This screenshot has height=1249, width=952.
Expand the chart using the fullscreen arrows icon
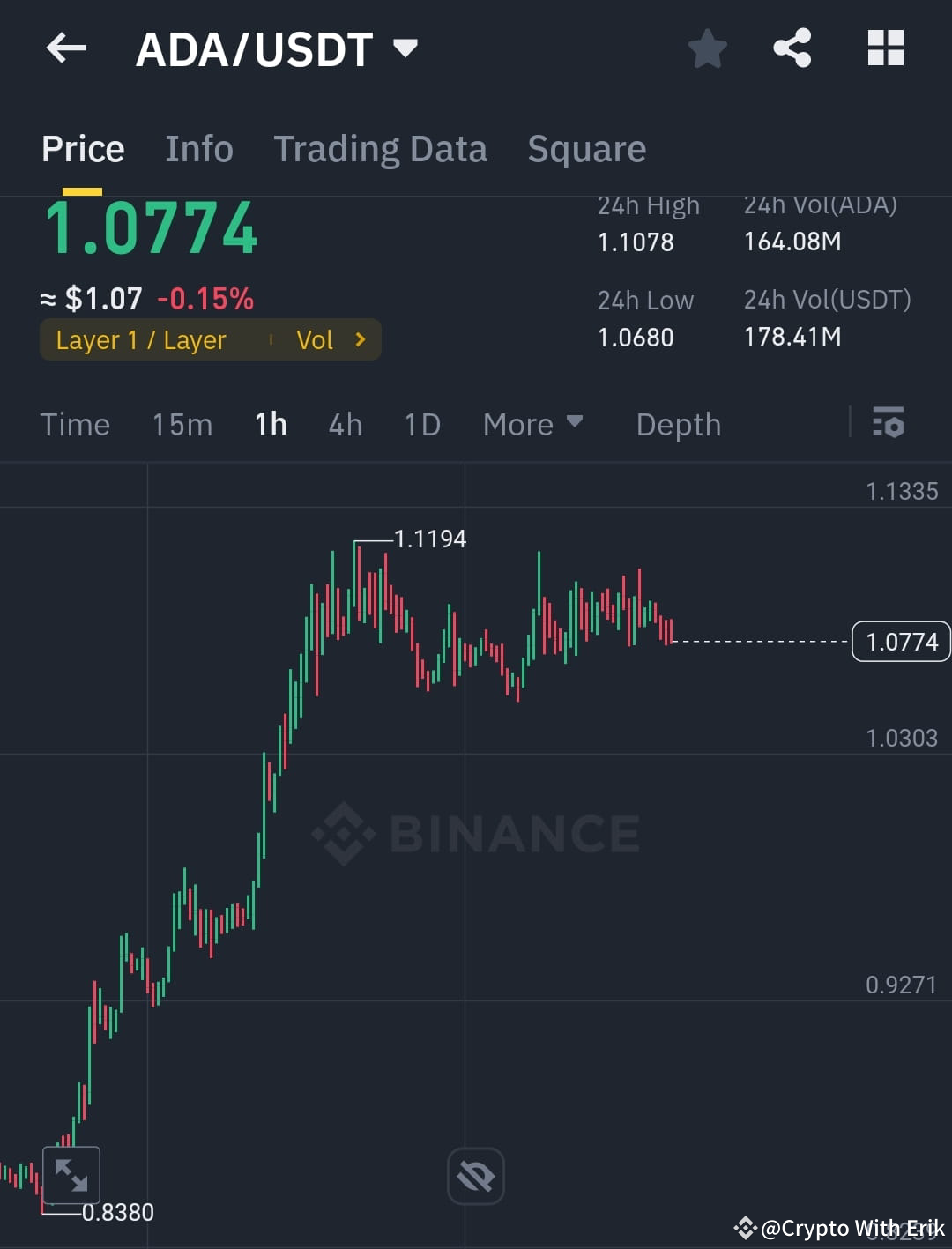(x=71, y=1174)
